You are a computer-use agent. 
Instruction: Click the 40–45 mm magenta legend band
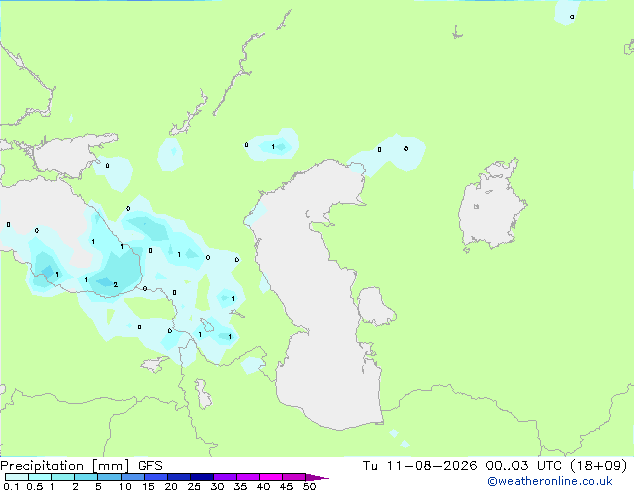pos(271,477)
